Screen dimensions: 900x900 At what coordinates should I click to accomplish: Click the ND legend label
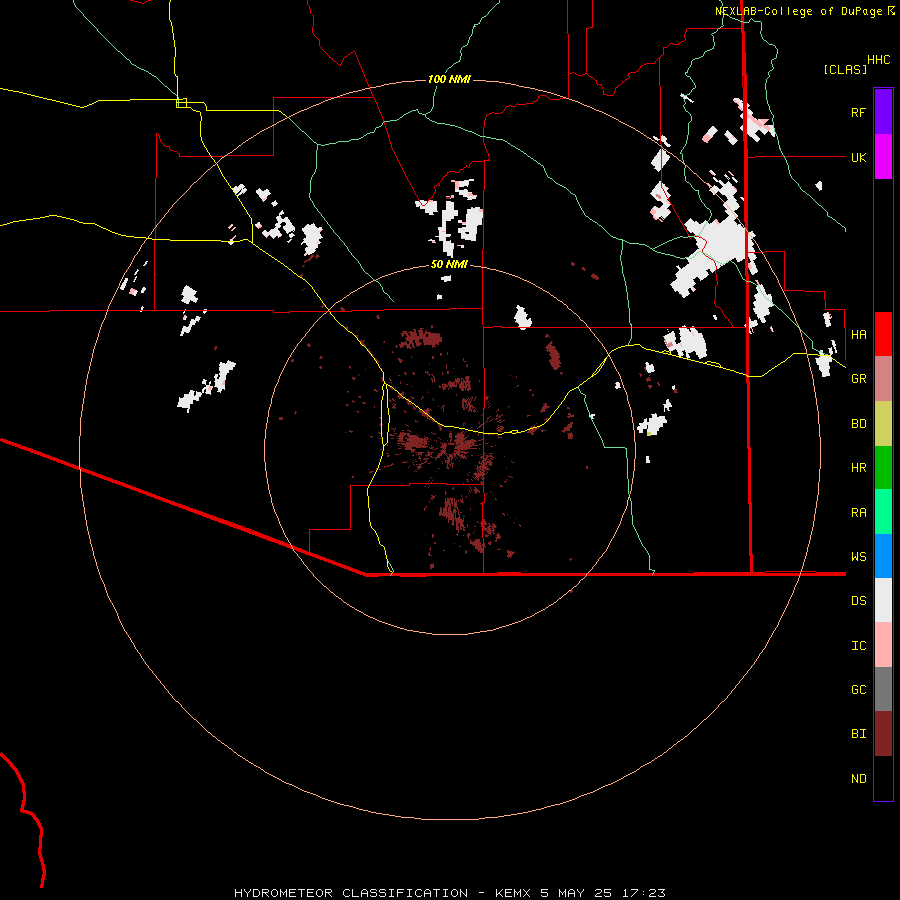pos(858,779)
